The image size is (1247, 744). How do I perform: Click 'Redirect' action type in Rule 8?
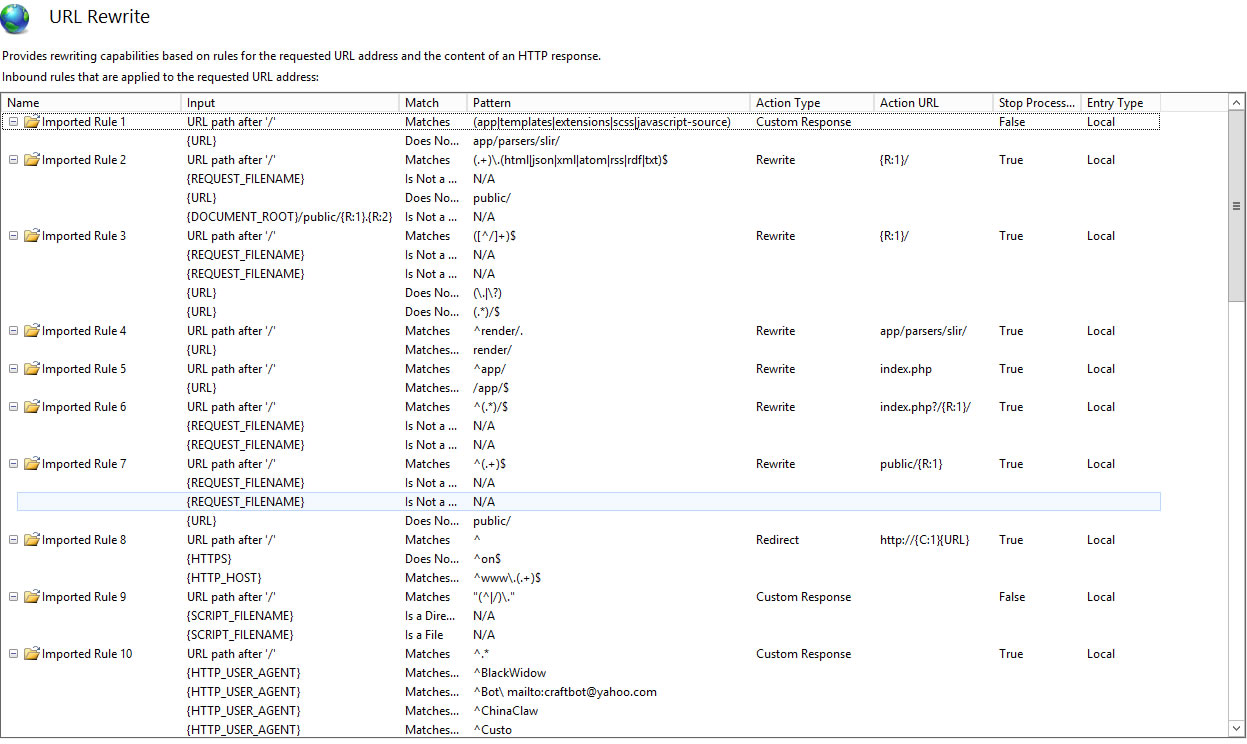(777, 540)
